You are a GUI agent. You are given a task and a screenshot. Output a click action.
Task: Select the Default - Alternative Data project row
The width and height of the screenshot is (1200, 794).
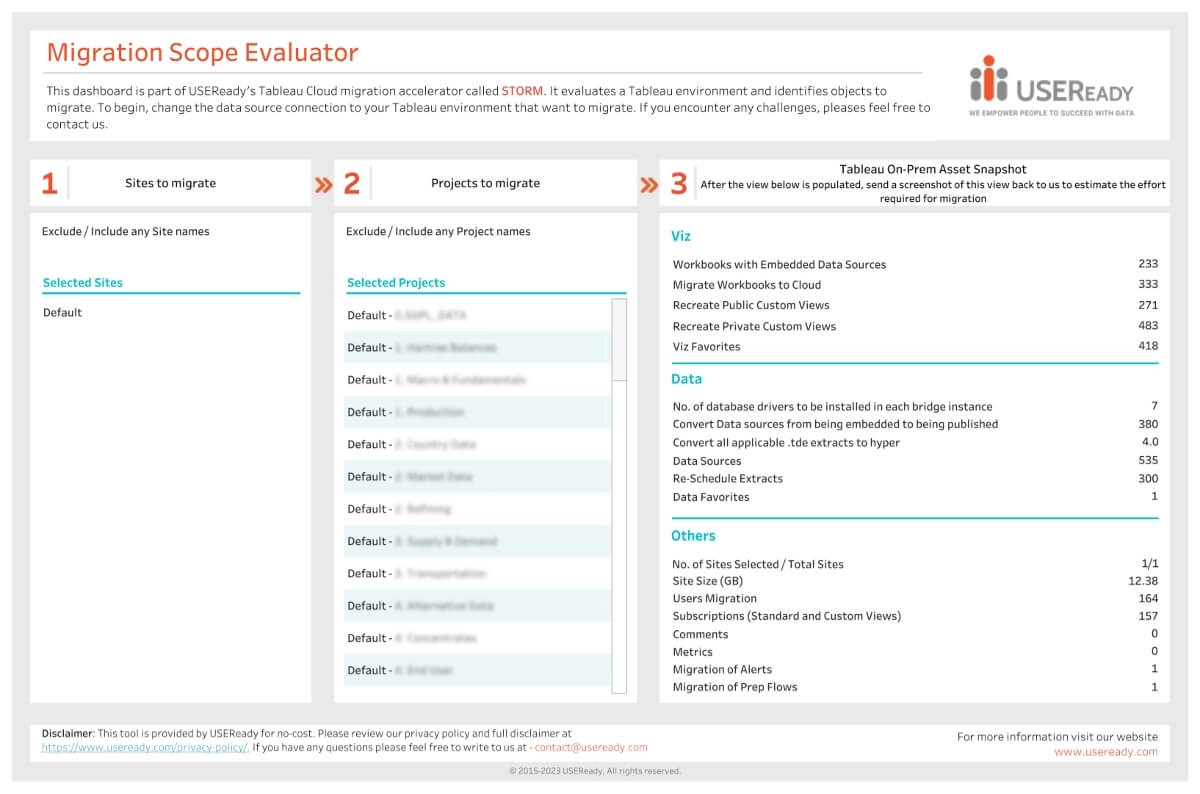tap(478, 606)
